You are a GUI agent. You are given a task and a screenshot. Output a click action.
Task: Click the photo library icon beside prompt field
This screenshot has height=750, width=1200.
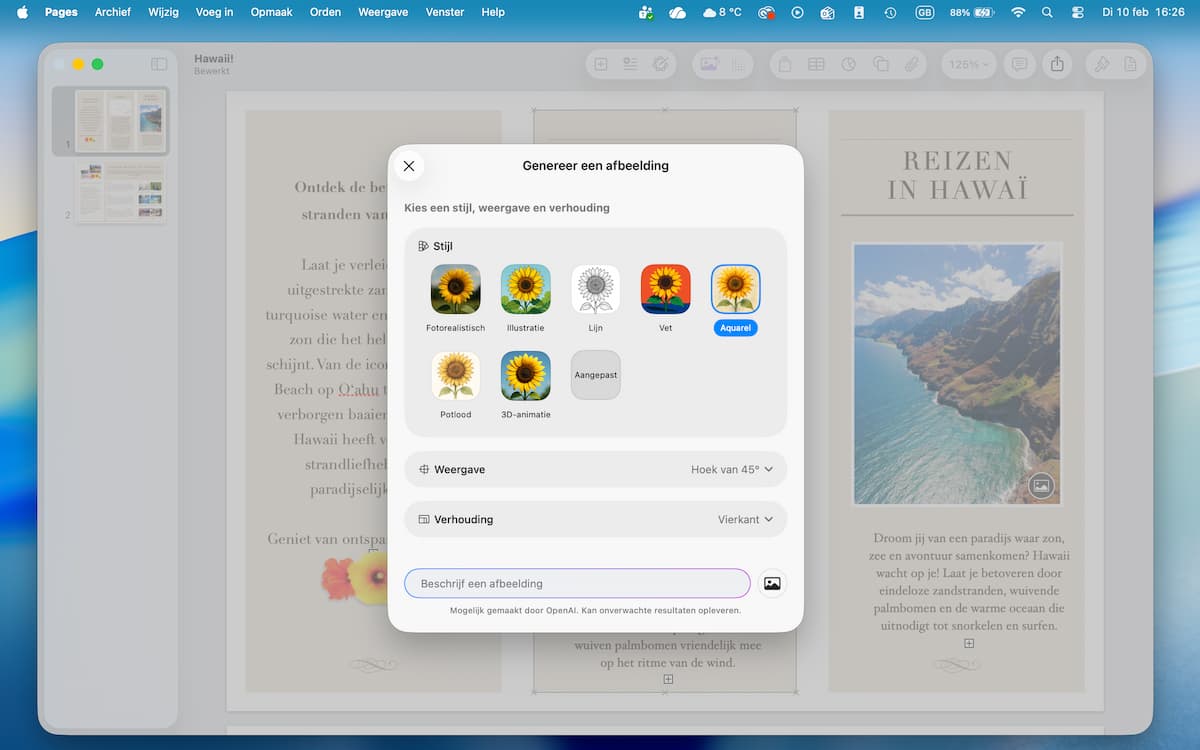771,583
